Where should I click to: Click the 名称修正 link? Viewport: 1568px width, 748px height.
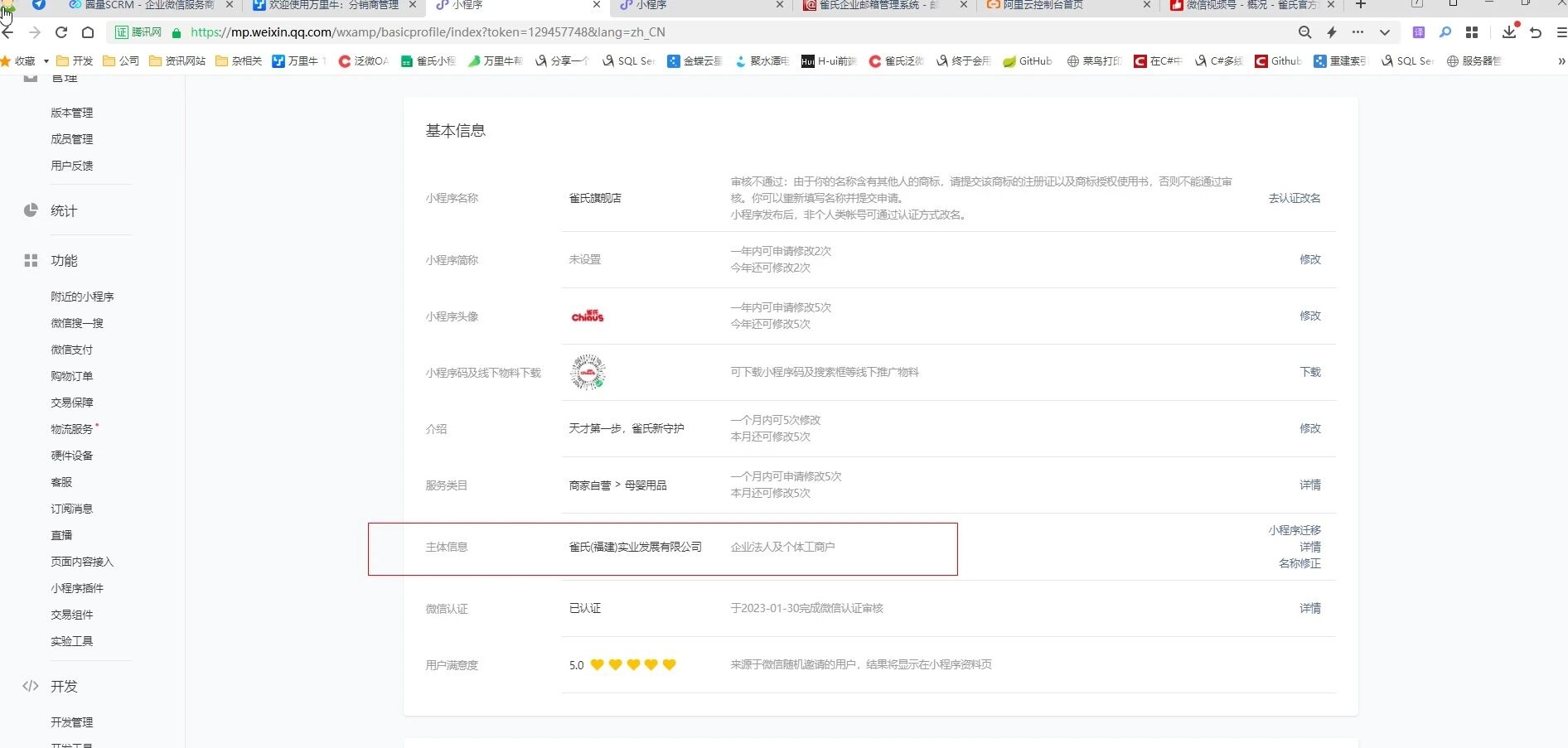pyautogui.click(x=1299, y=563)
